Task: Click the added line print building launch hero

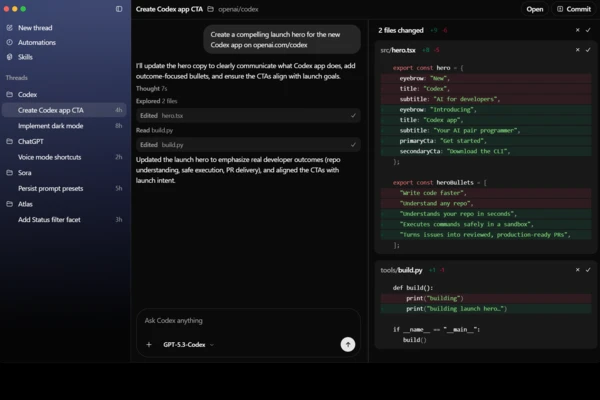Action: (x=486, y=309)
